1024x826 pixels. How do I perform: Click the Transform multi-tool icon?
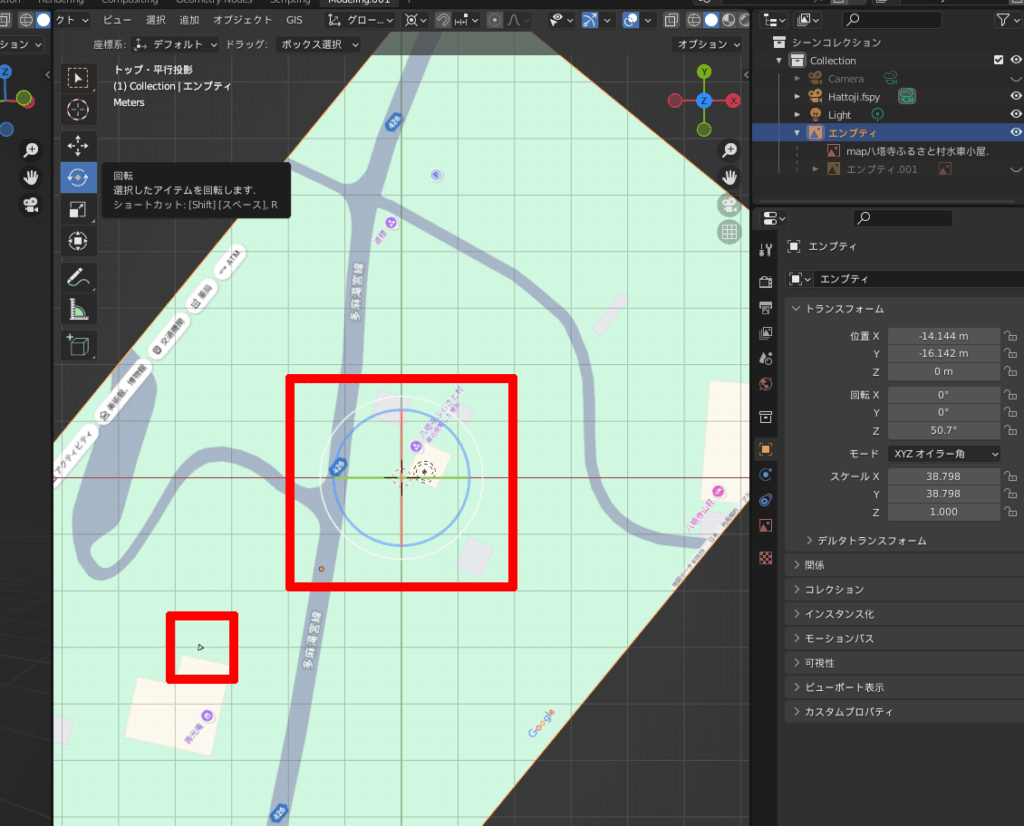pos(78,241)
